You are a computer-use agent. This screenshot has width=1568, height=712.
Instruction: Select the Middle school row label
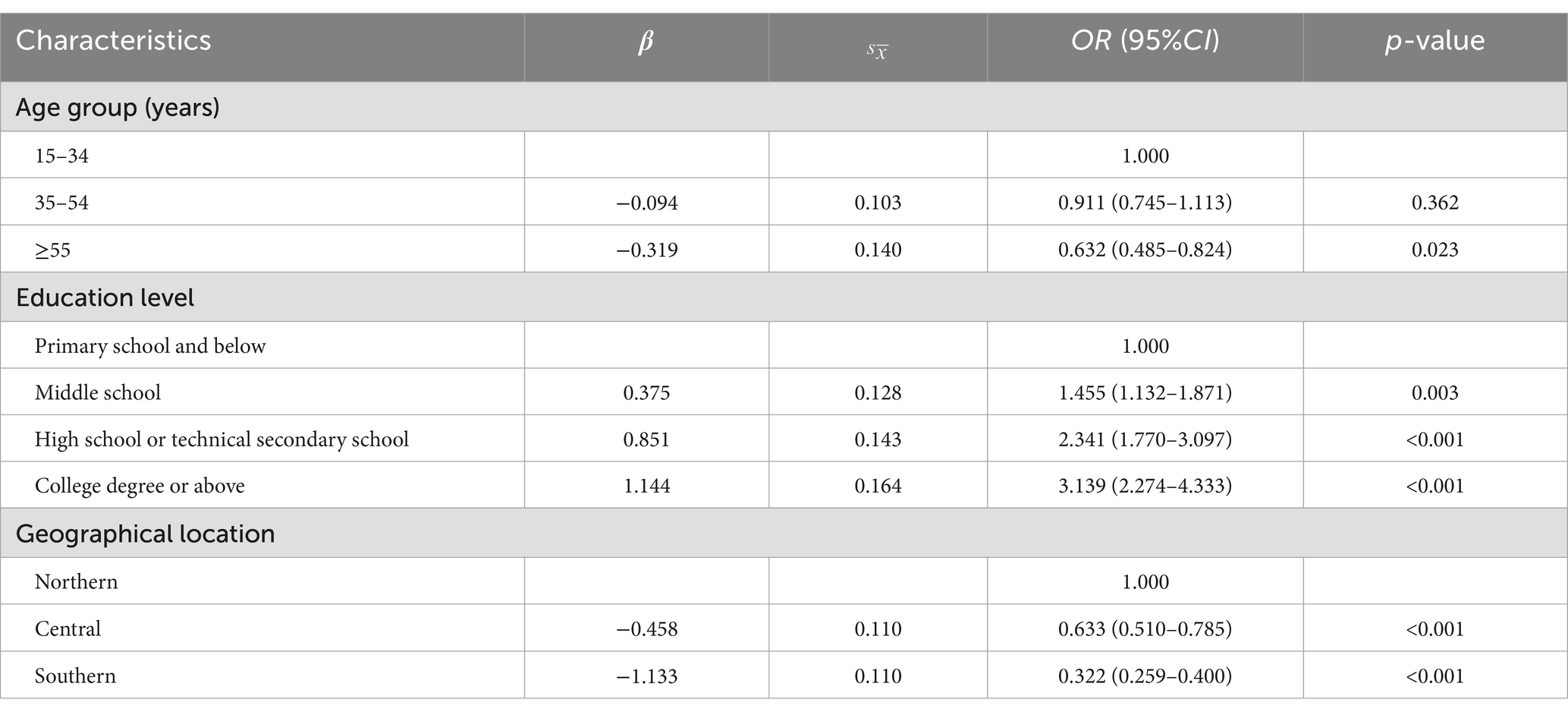coord(98,392)
